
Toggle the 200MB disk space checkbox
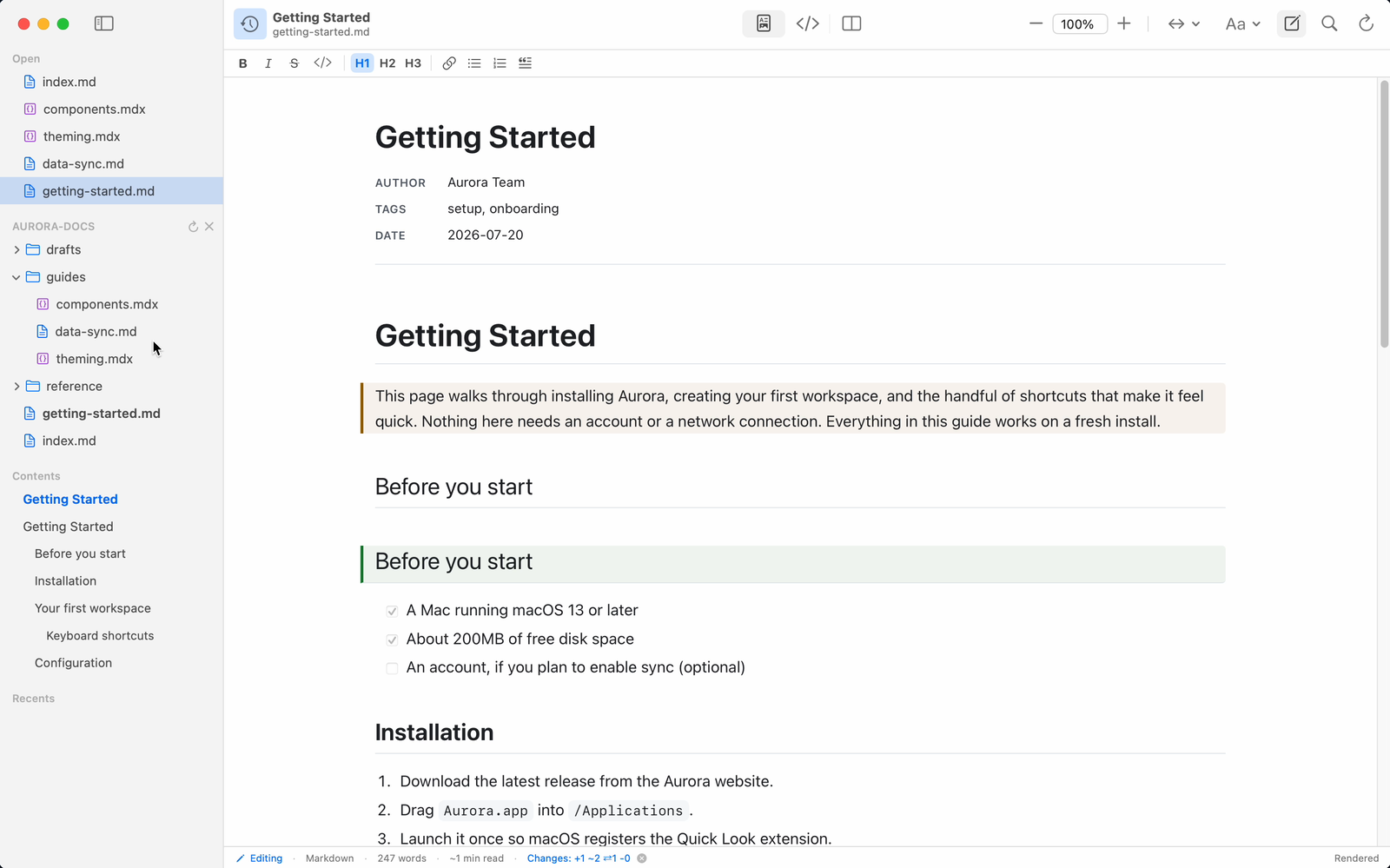392,639
